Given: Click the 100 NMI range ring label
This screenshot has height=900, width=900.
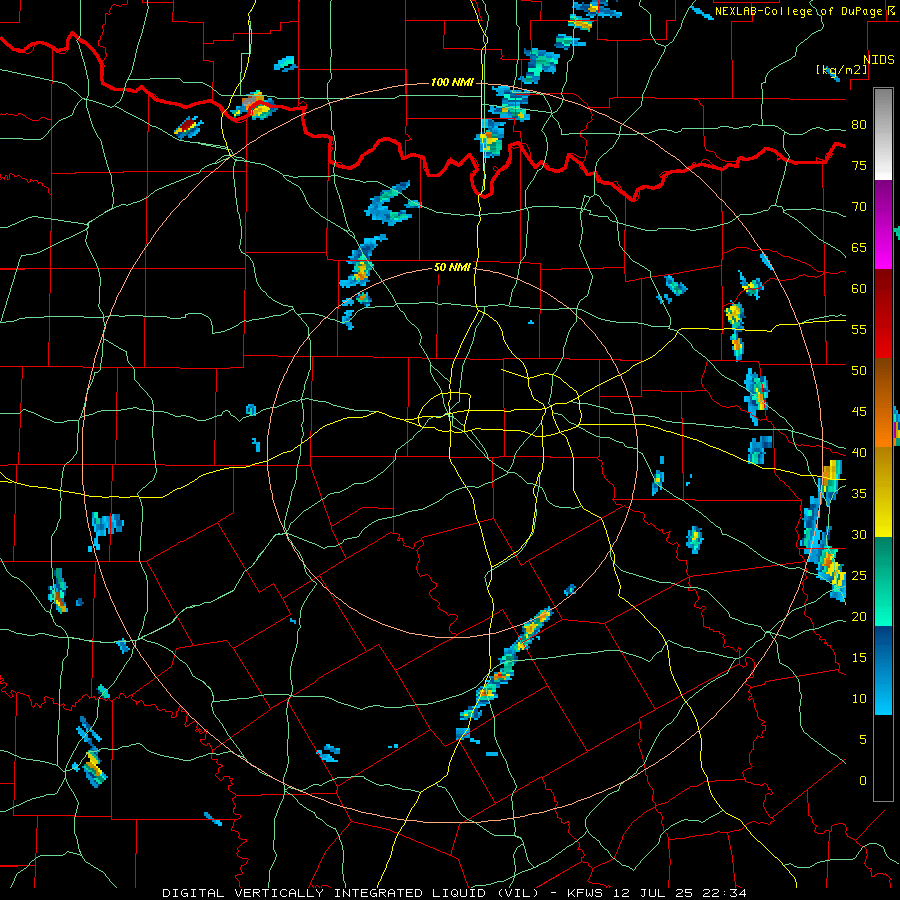Looking at the screenshot, I should 452,83.
